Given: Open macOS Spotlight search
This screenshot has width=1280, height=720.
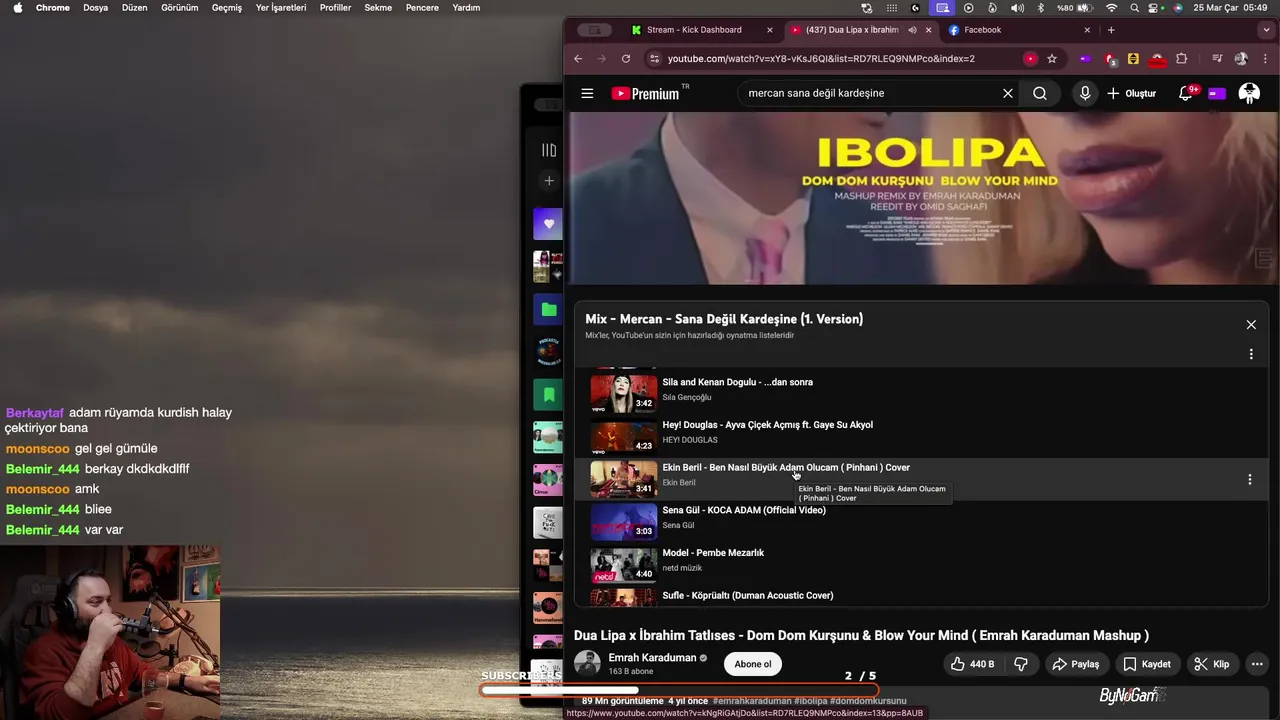Looking at the screenshot, I should (1133, 8).
